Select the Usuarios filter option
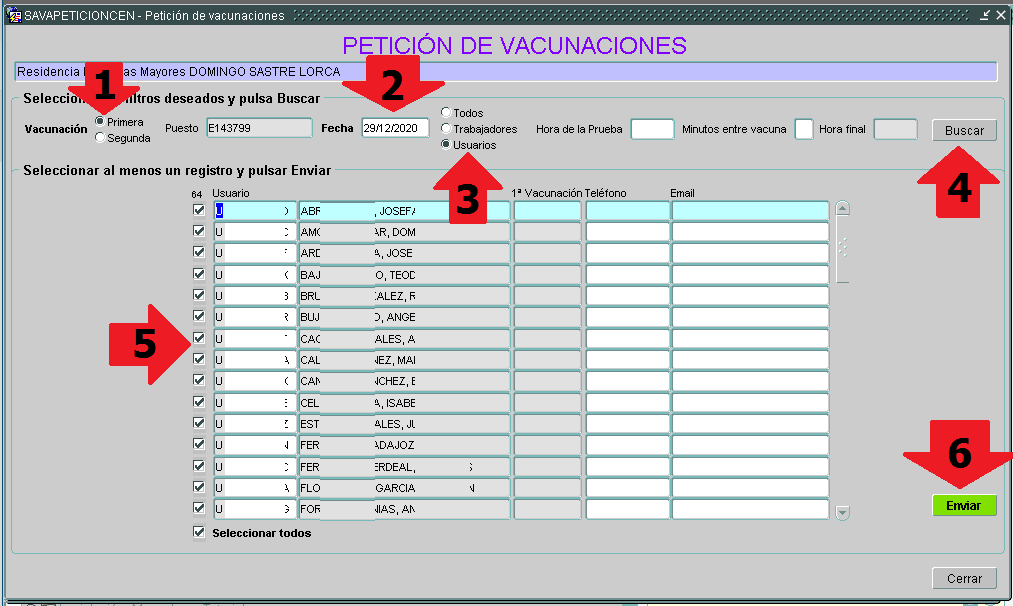1013x606 pixels. pyautogui.click(x=446, y=145)
